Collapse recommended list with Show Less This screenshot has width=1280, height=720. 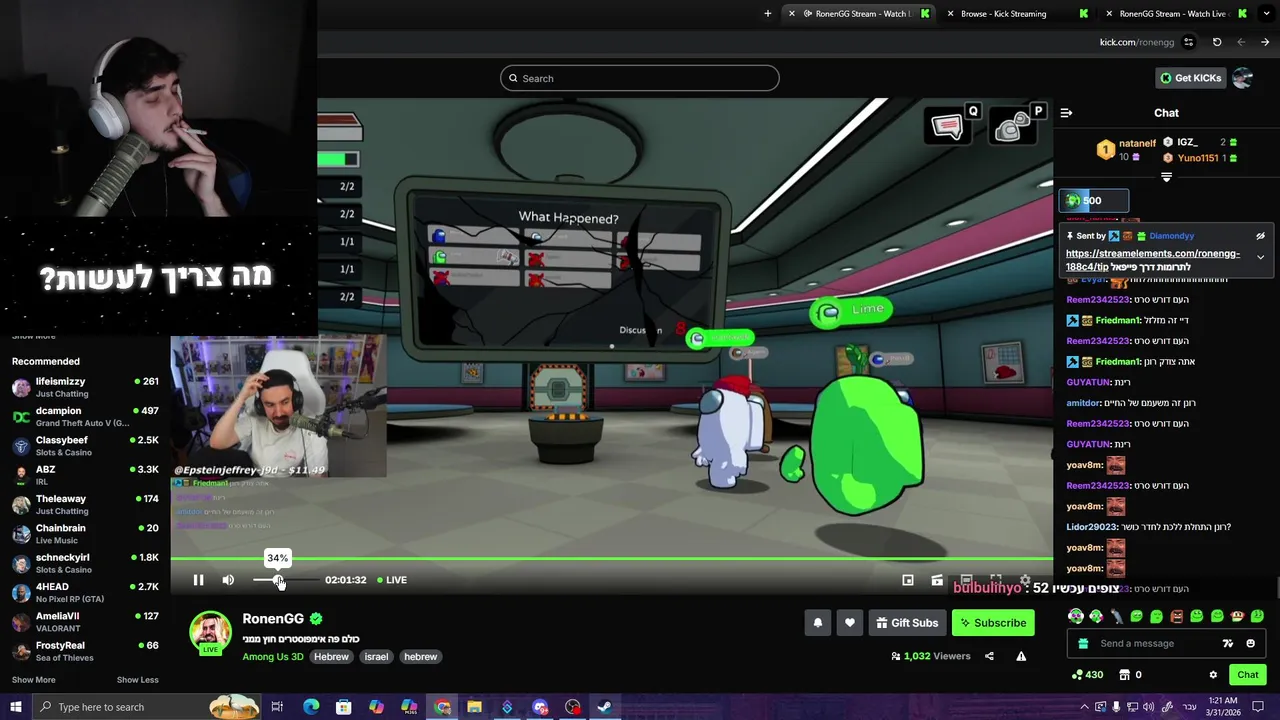[x=137, y=680]
